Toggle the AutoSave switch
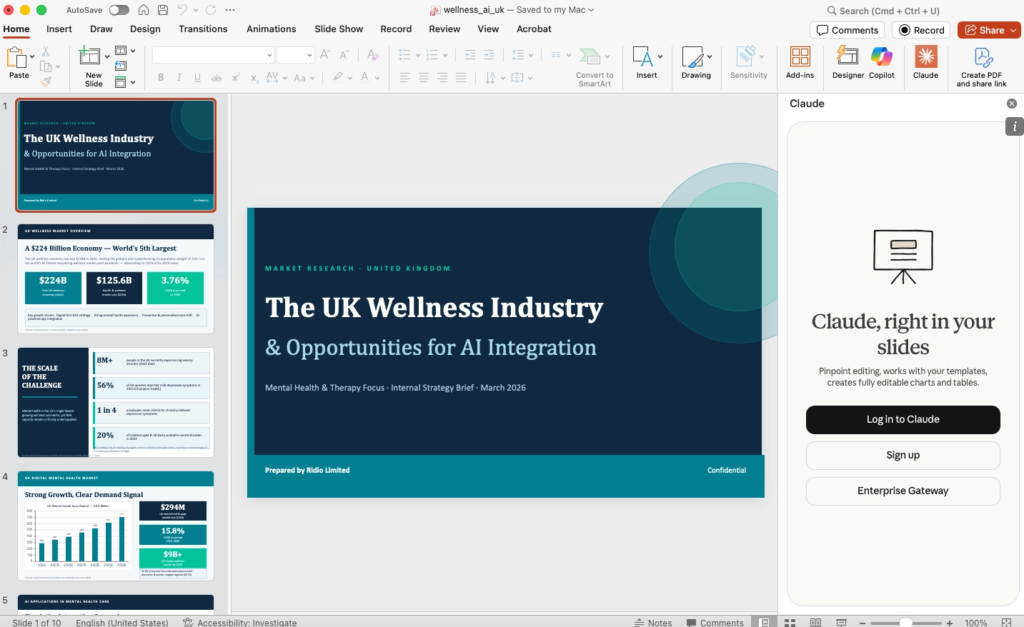The height and width of the screenshot is (627, 1024). [x=119, y=10]
